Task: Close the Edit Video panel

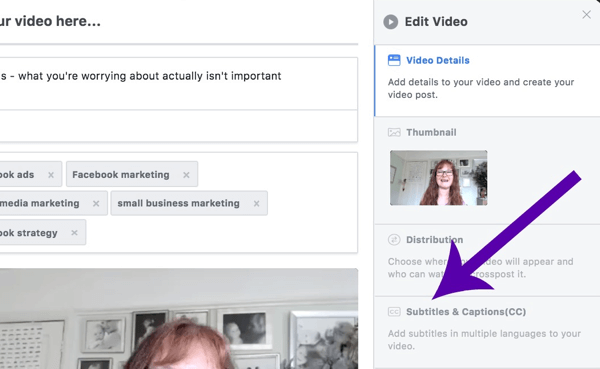Action: pyautogui.click(x=586, y=15)
